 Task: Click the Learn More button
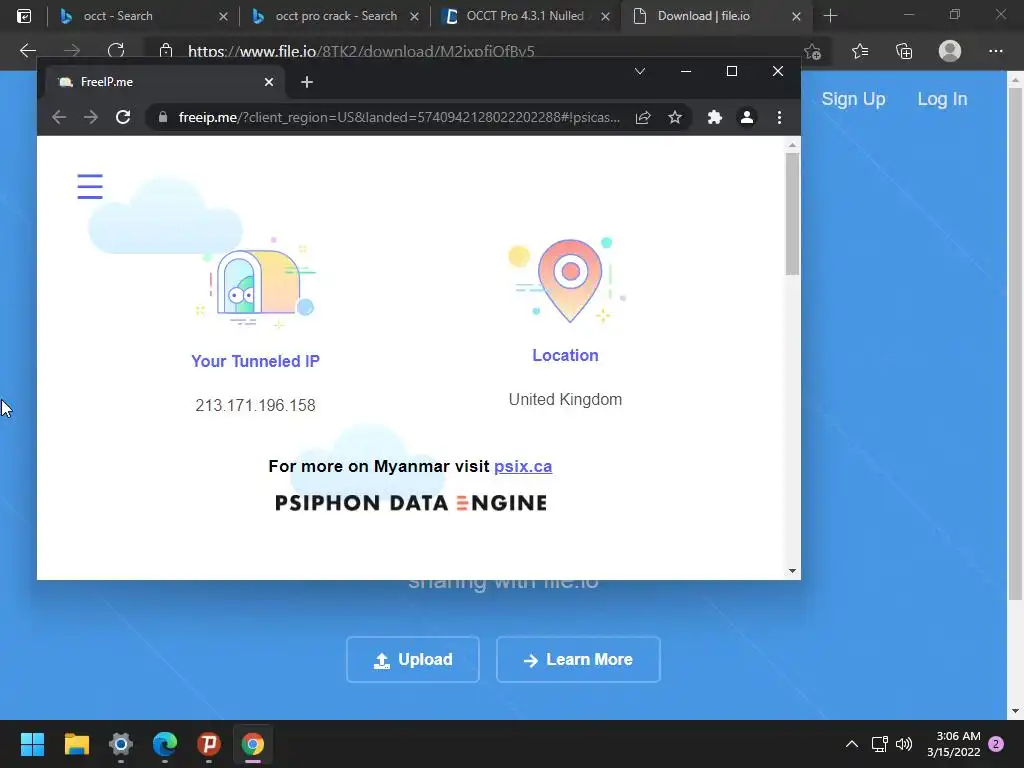578,660
